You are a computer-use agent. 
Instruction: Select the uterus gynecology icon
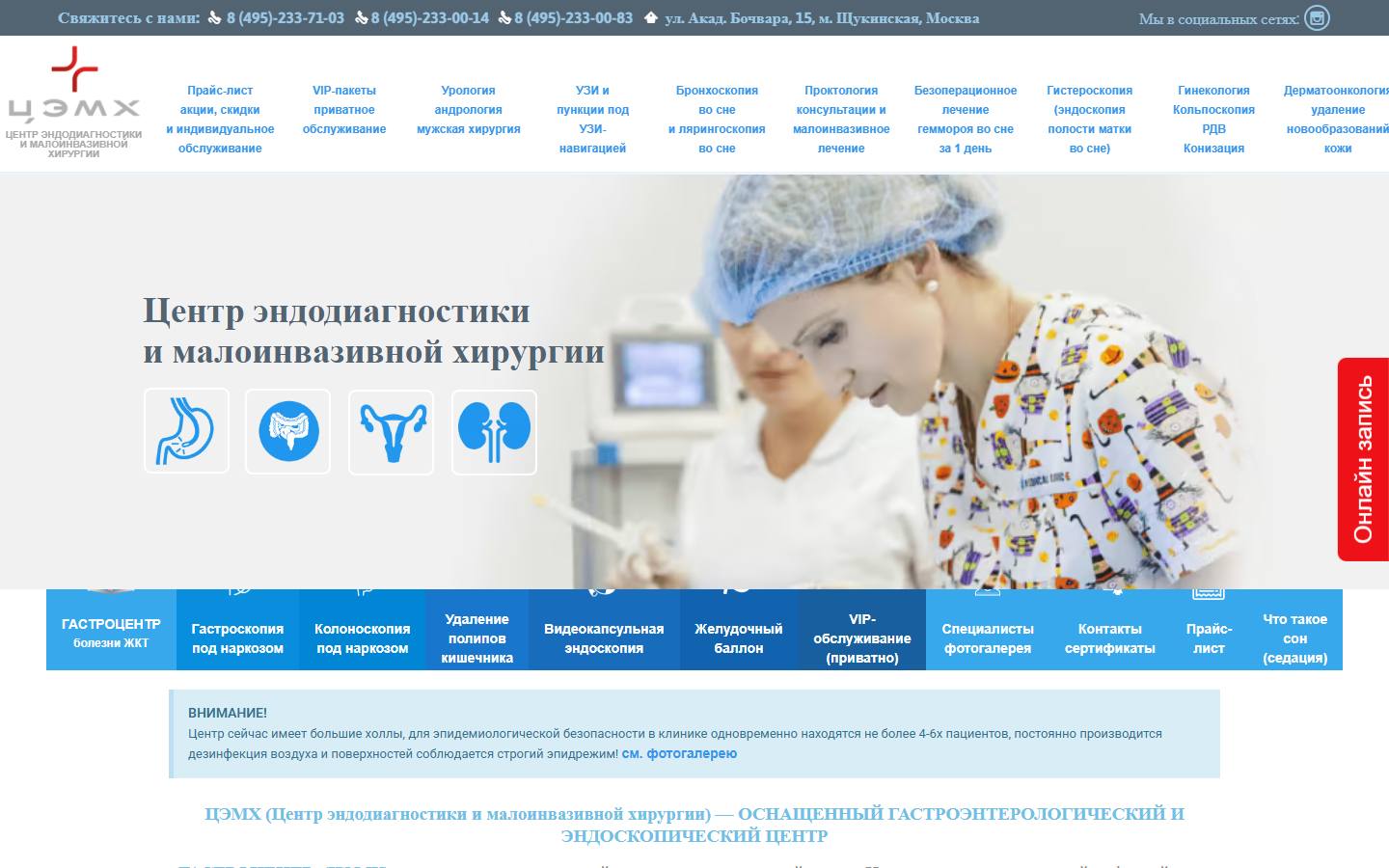coord(392,431)
